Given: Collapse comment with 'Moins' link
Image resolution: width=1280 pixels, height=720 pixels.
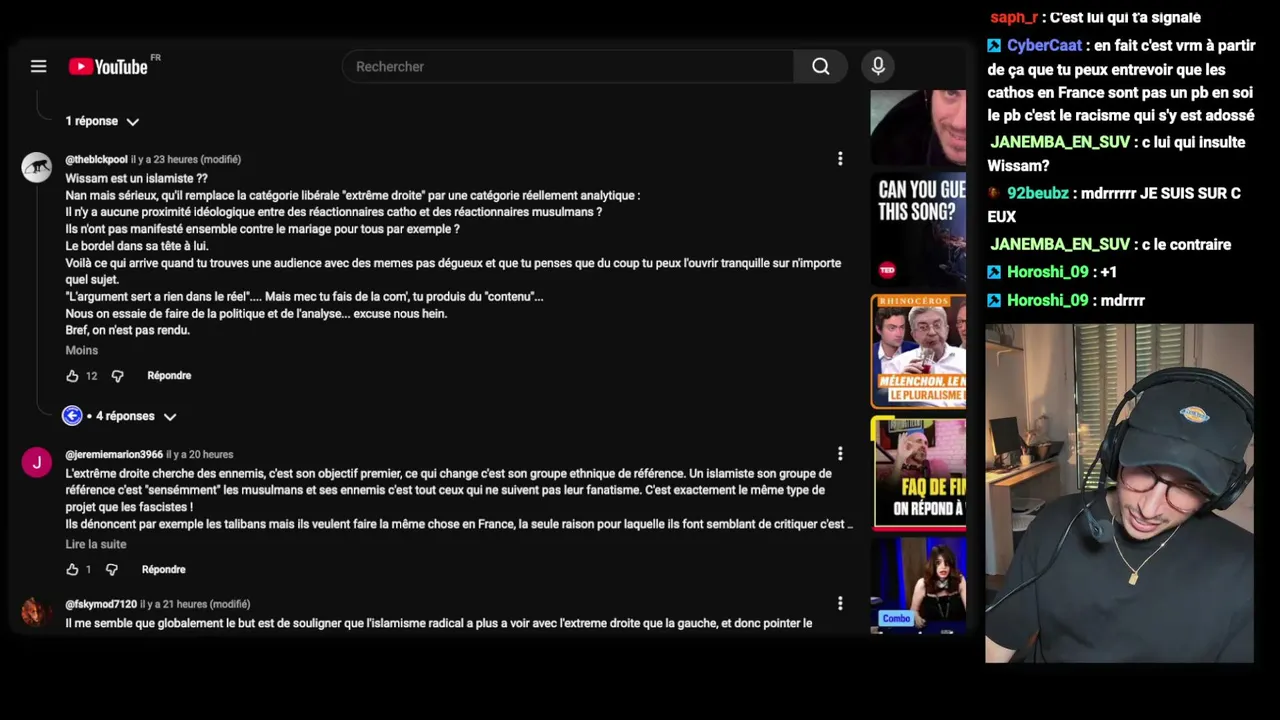Looking at the screenshot, I should click(x=82, y=350).
